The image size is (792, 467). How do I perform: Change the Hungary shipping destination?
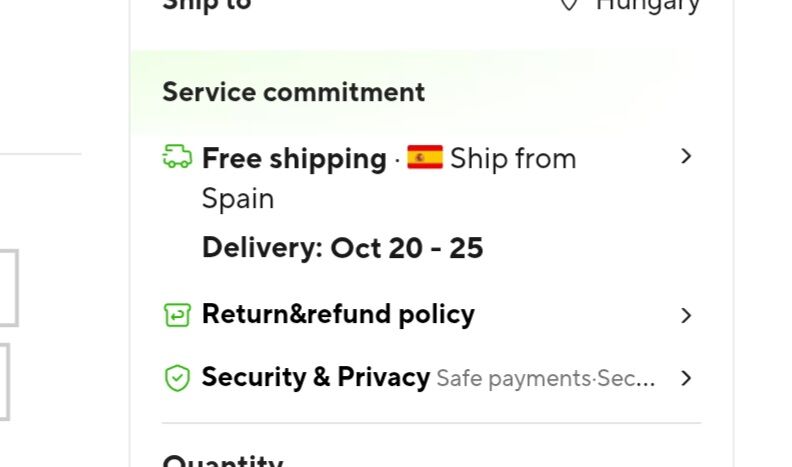647,5
